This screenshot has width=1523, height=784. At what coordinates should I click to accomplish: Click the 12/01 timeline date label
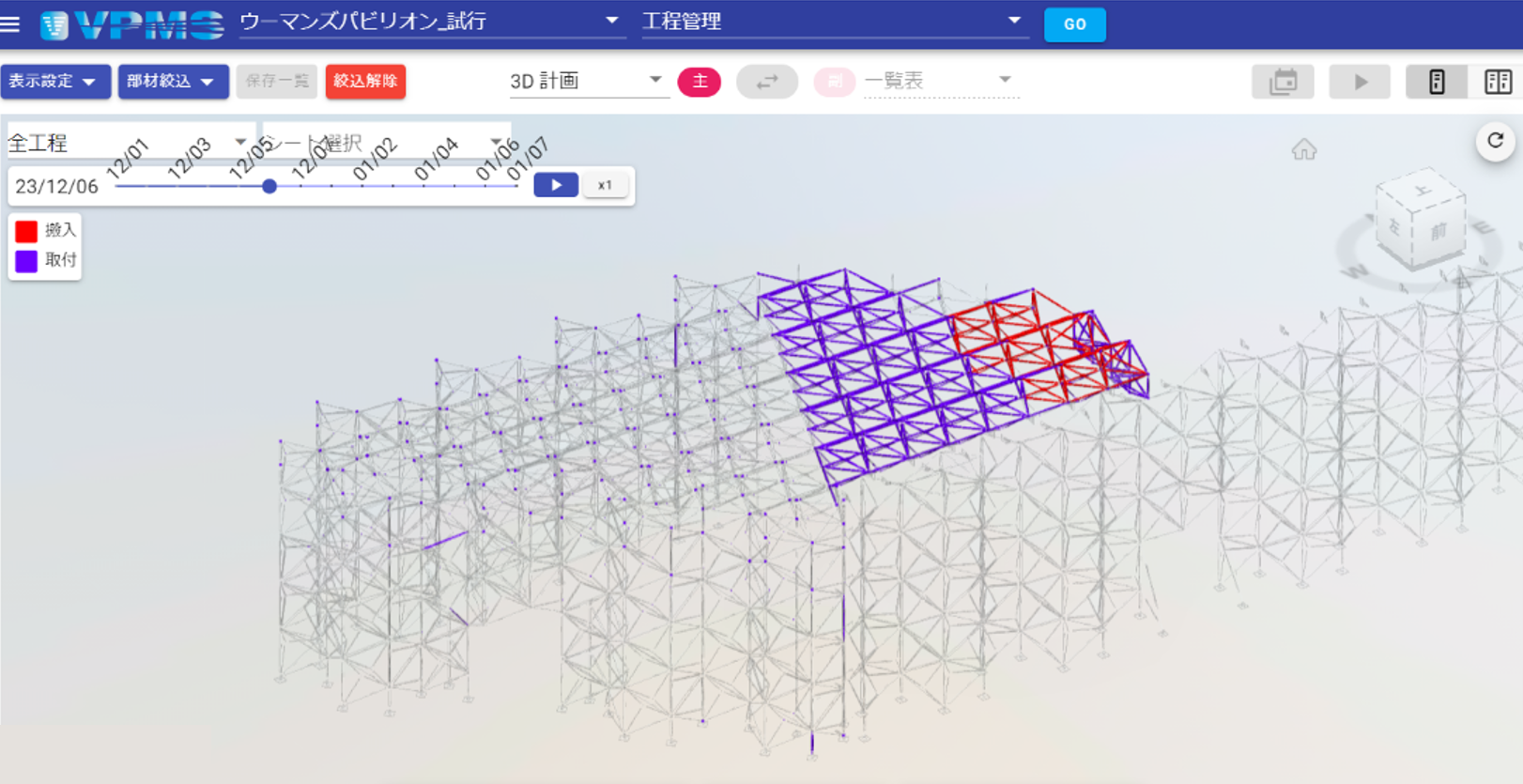(129, 158)
